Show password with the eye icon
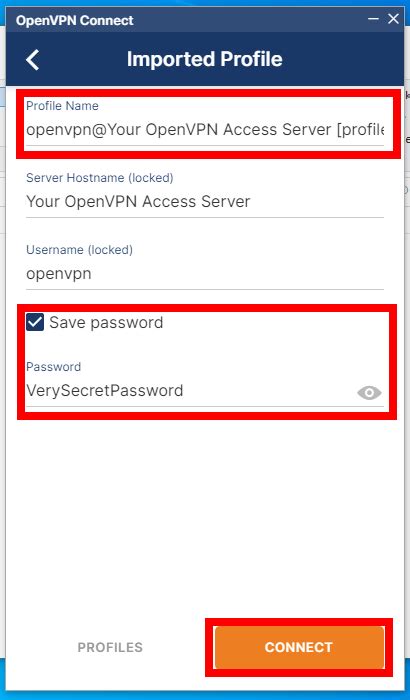This screenshot has width=410, height=700. click(369, 393)
